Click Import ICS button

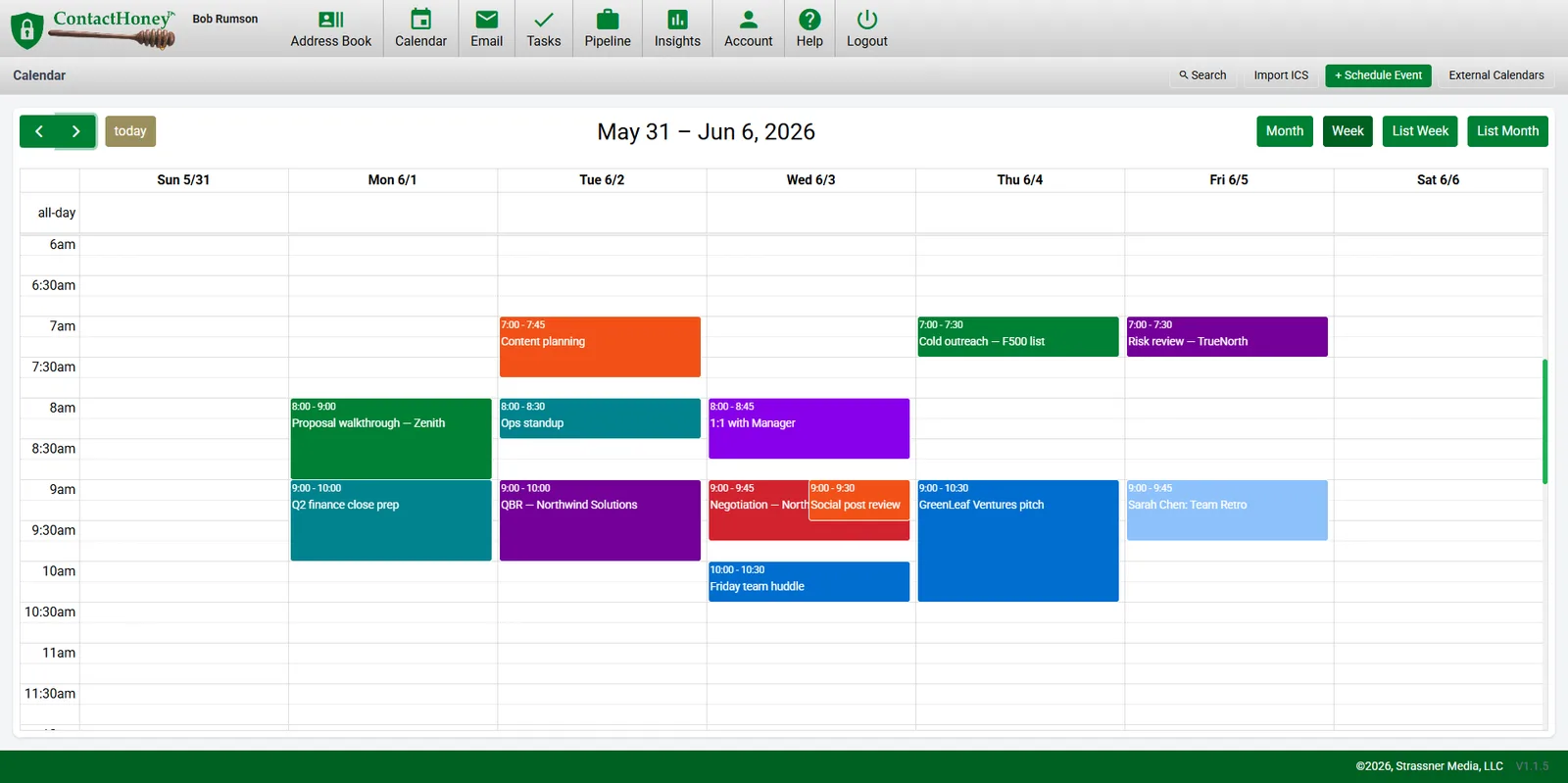1281,75
